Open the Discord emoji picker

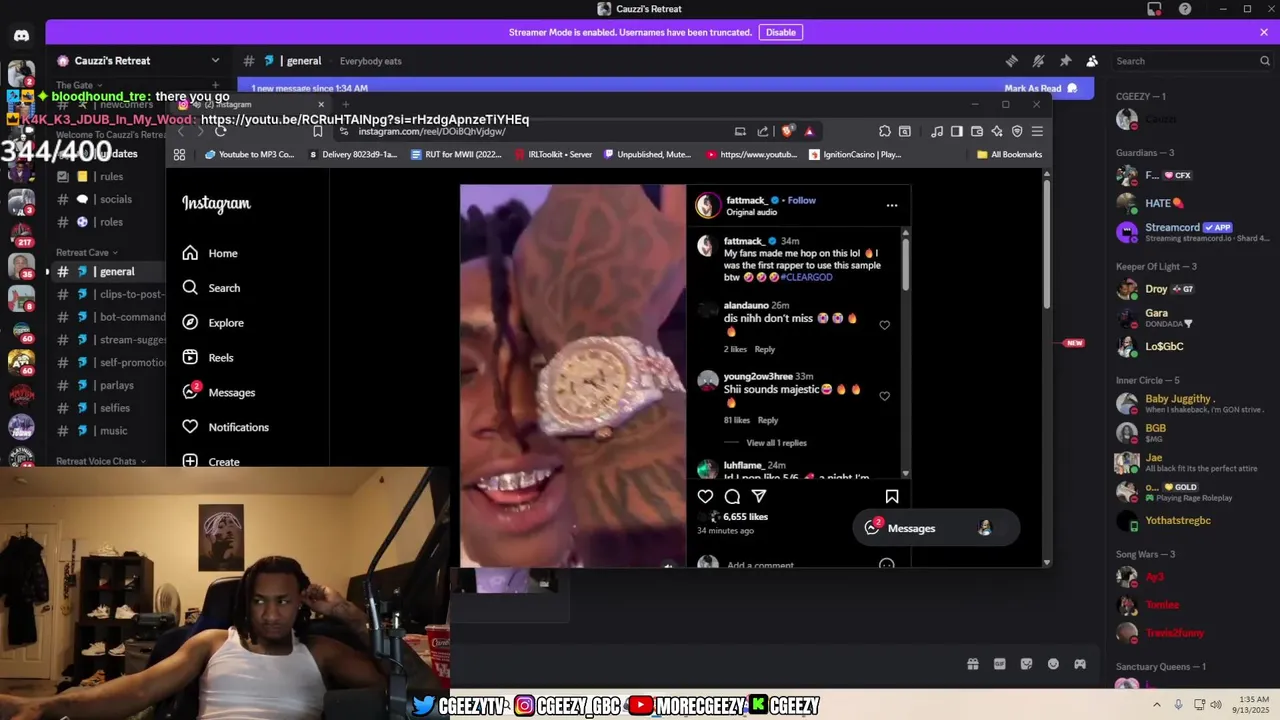[x=1053, y=664]
